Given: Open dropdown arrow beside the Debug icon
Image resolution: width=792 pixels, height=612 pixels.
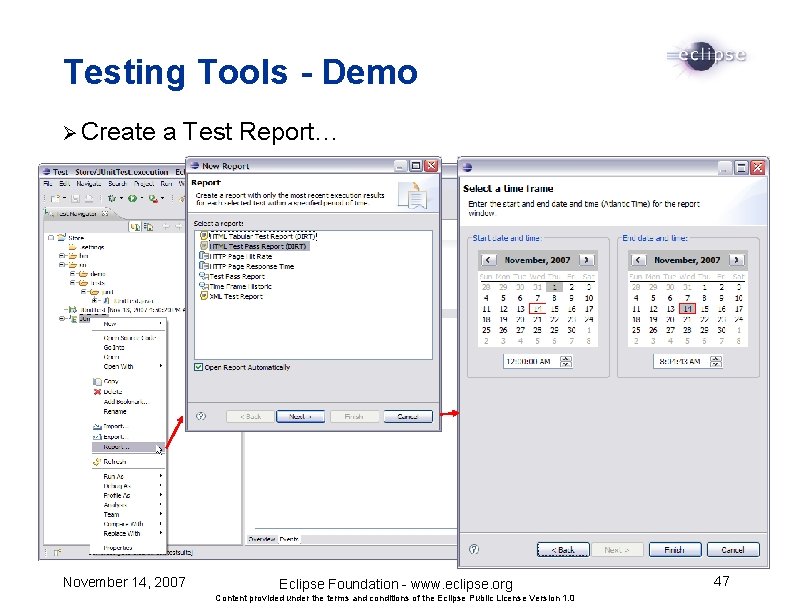Looking at the screenshot, I should click(x=121, y=198).
